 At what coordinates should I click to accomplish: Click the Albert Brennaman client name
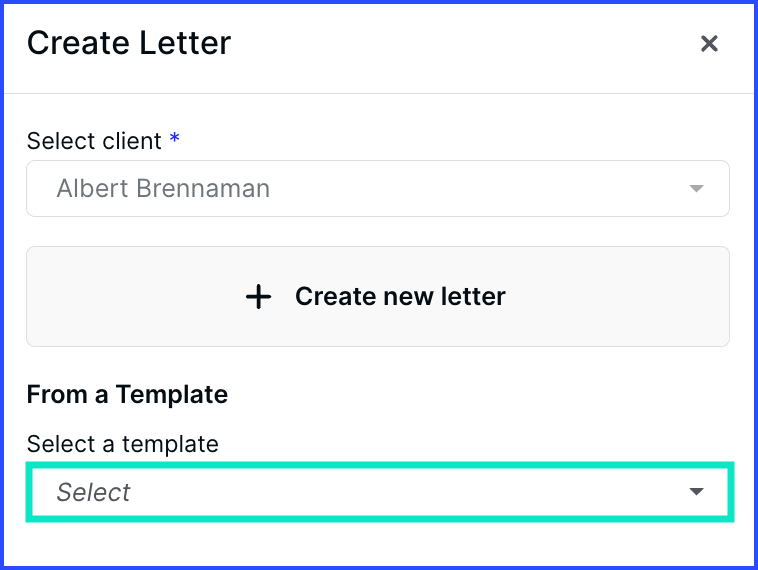pos(163,189)
